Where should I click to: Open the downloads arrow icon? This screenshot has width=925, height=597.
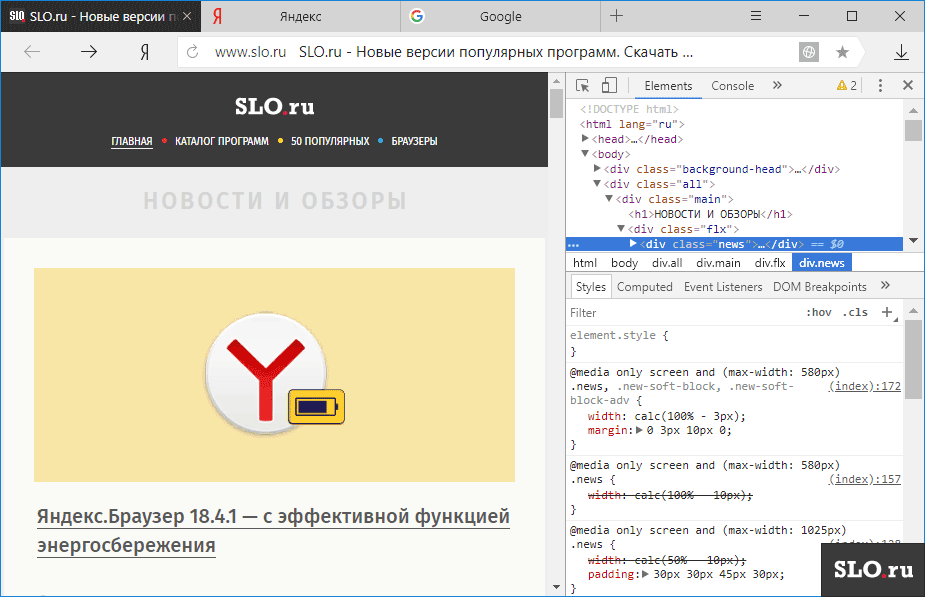(x=901, y=52)
